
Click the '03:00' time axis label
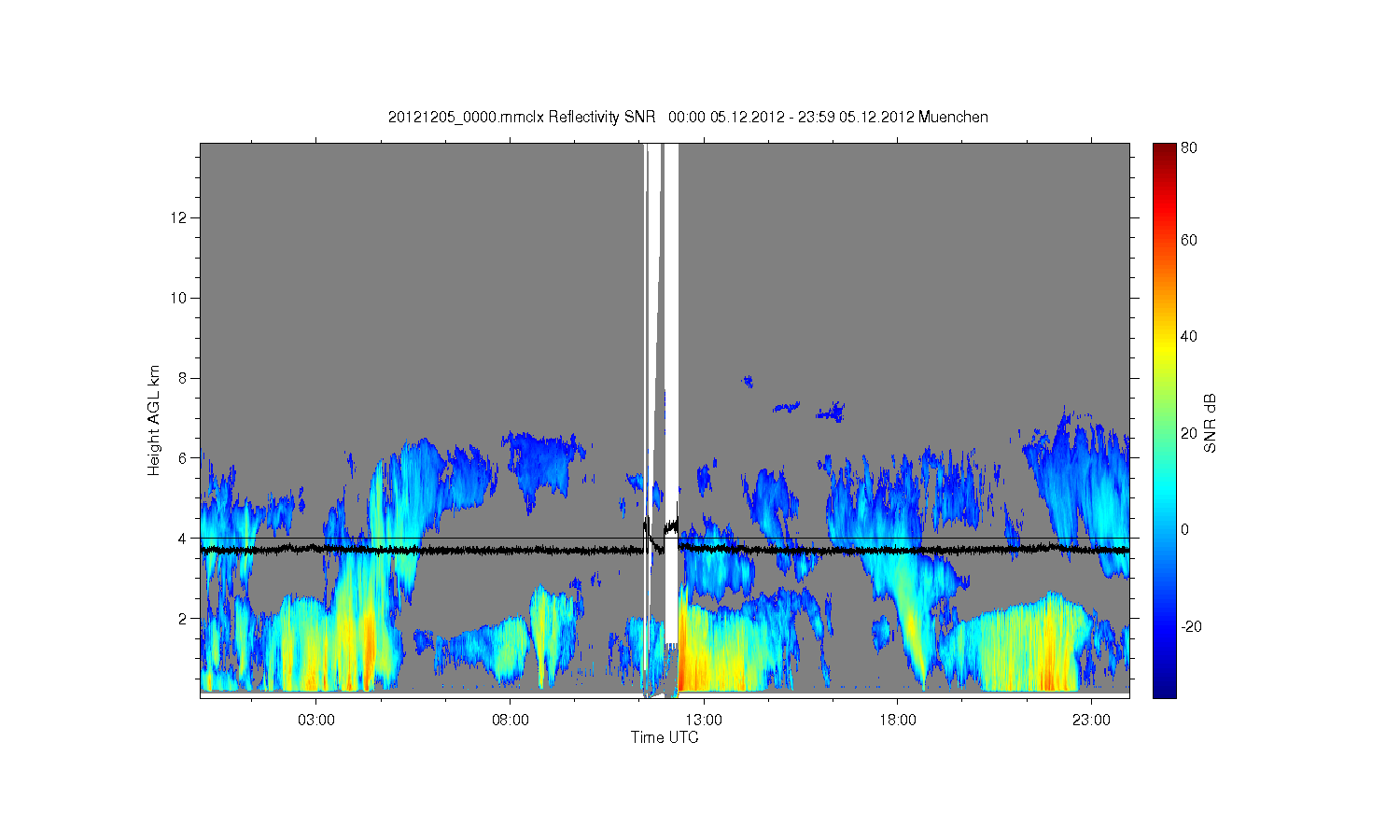click(316, 720)
